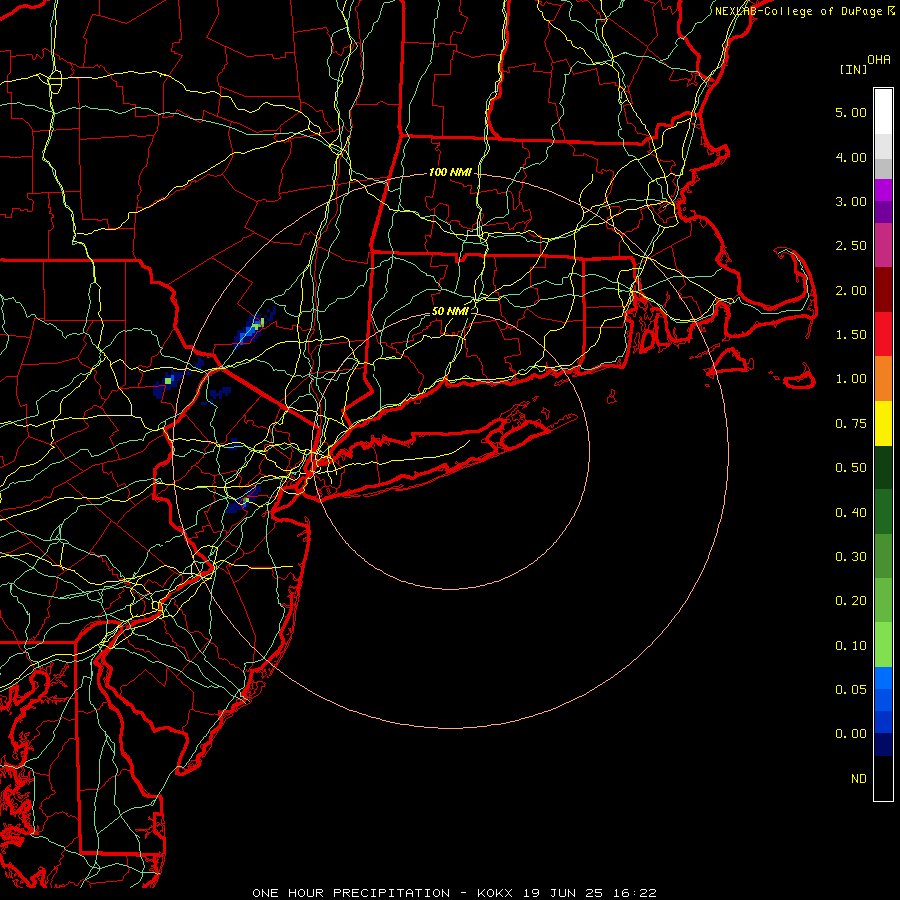This screenshot has width=900, height=900.
Task: Select the "2.00" legend value
Action: [x=851, y=290]
